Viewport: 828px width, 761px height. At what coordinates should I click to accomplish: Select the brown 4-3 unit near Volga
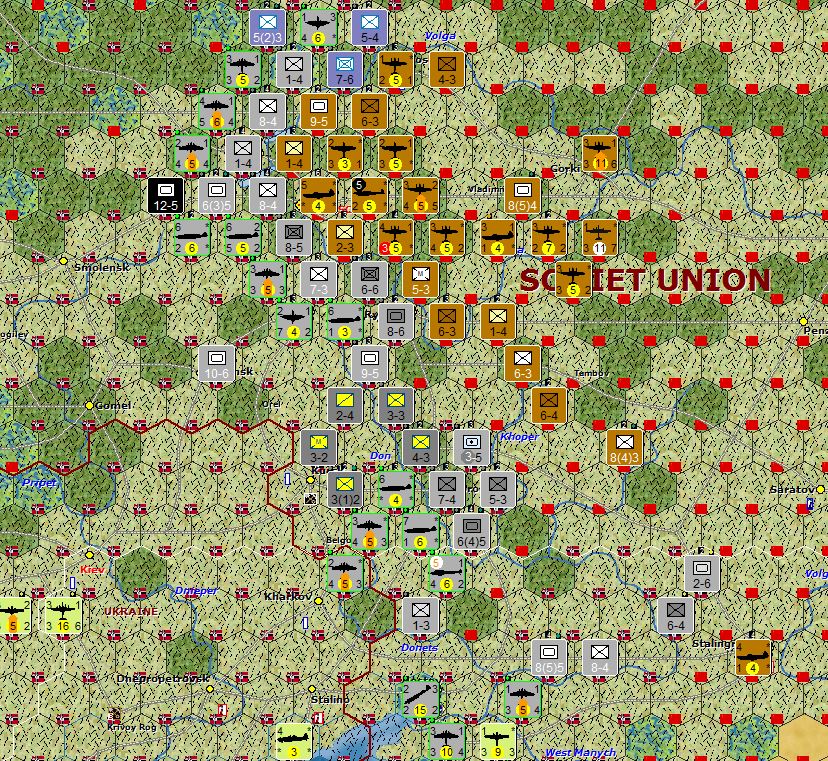pos(447,69)
